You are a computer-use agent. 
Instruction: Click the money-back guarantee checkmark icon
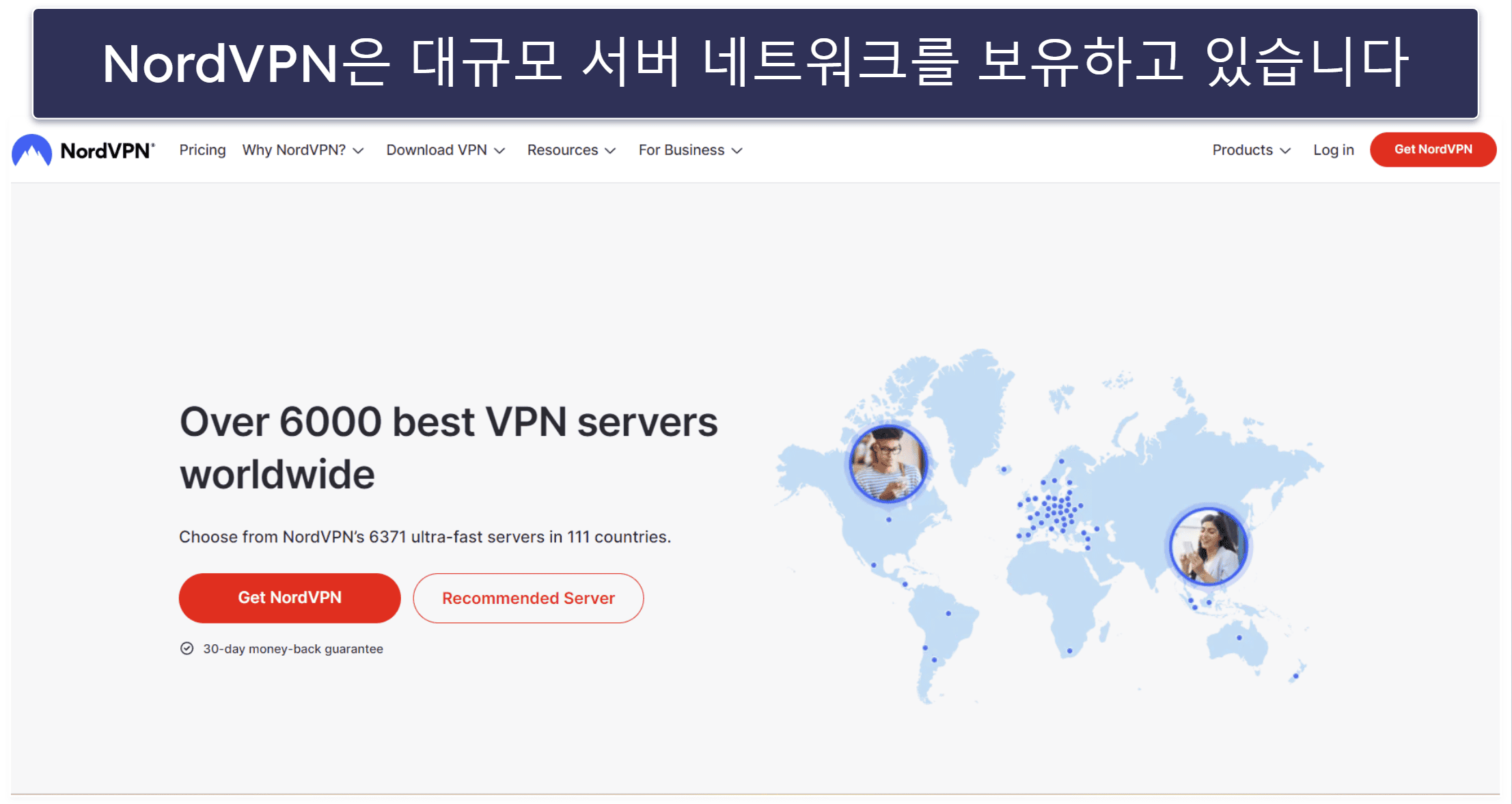tap(187, 649)
